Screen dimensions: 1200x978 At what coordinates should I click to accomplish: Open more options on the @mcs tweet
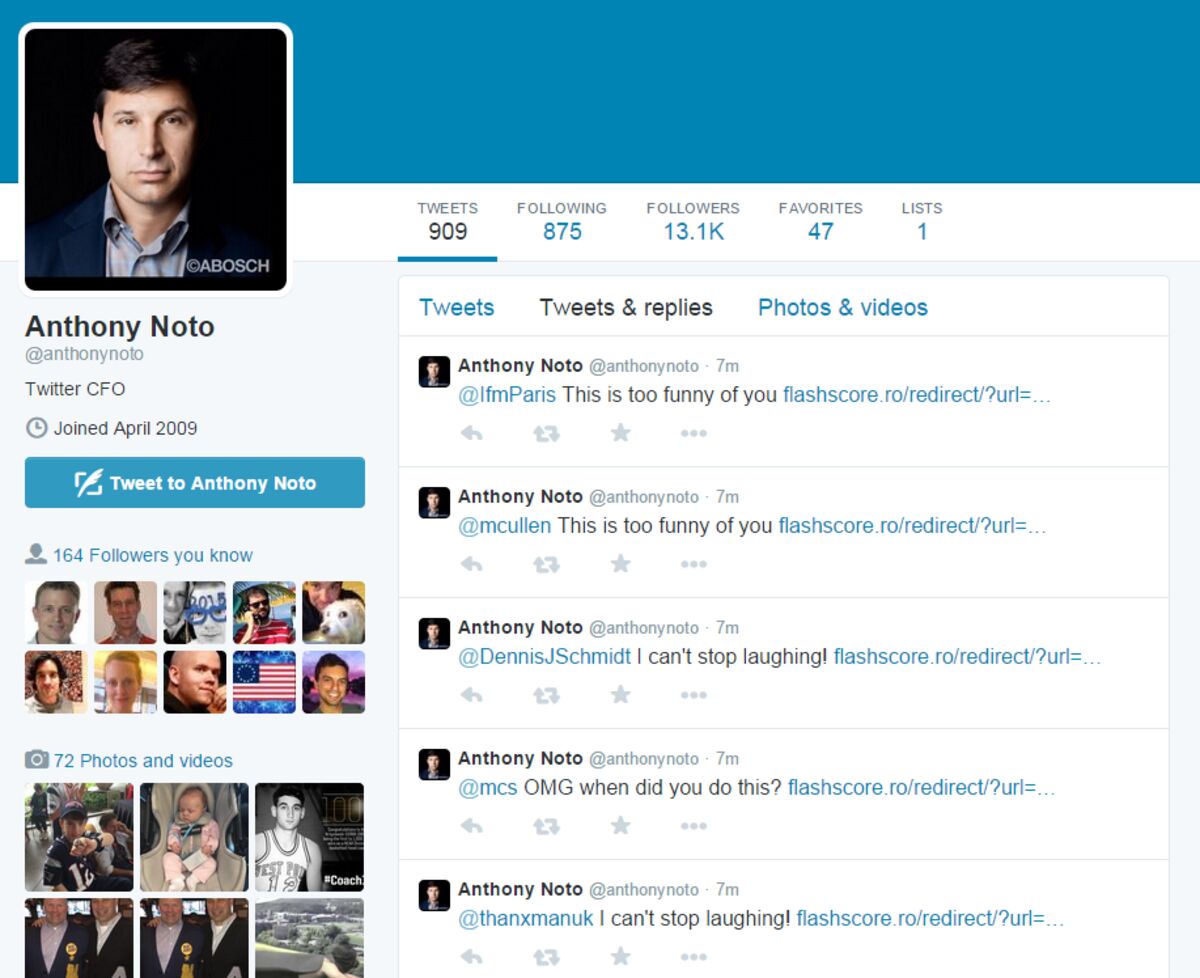[x=693, y=826]
